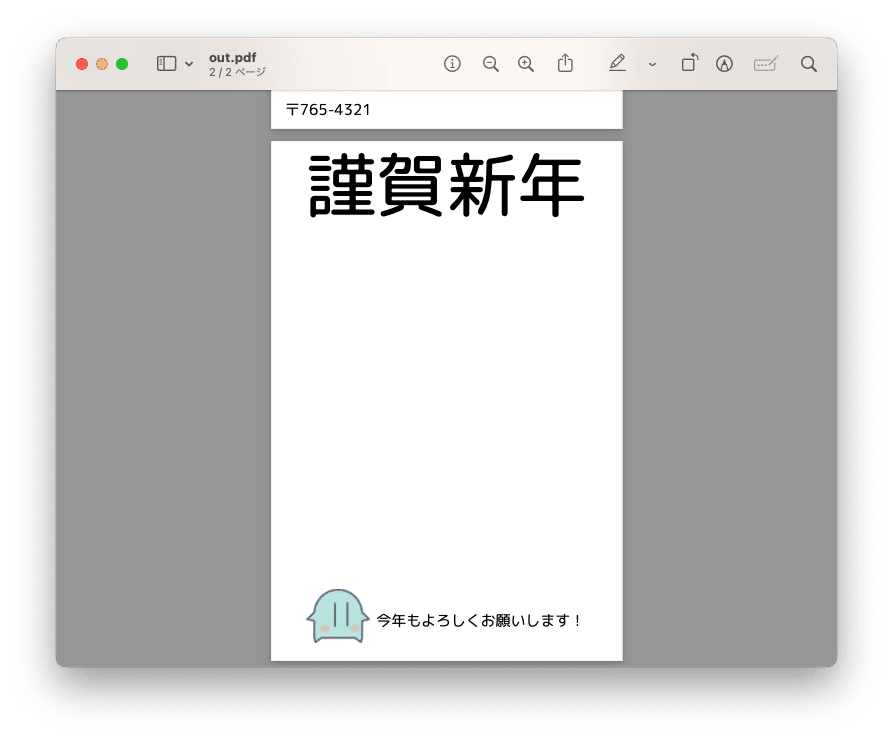Select the highlight pen tool
893x741 pixels.
(617, 63)
